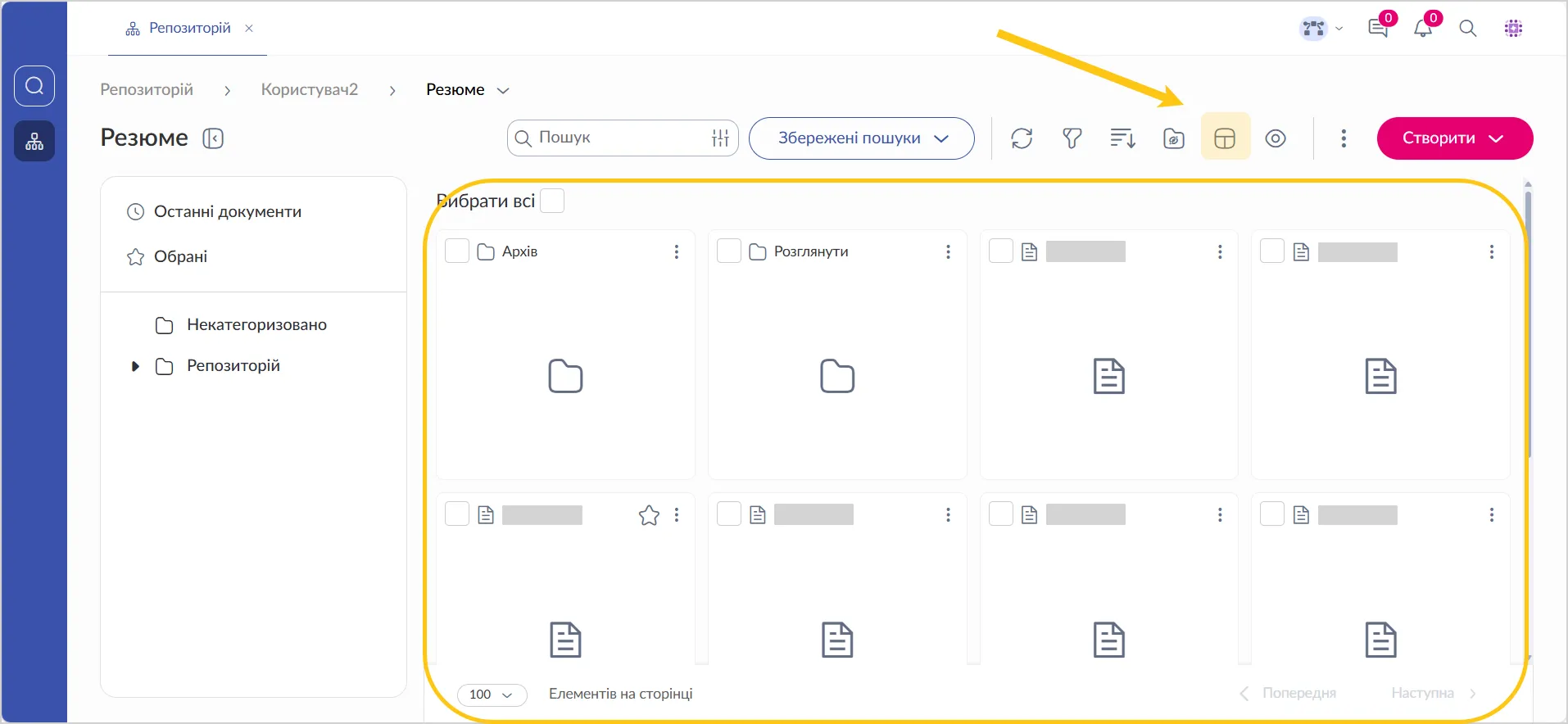Toggle the tile layout view icon
This screenshot has width=1568, height=724.
1225,138
